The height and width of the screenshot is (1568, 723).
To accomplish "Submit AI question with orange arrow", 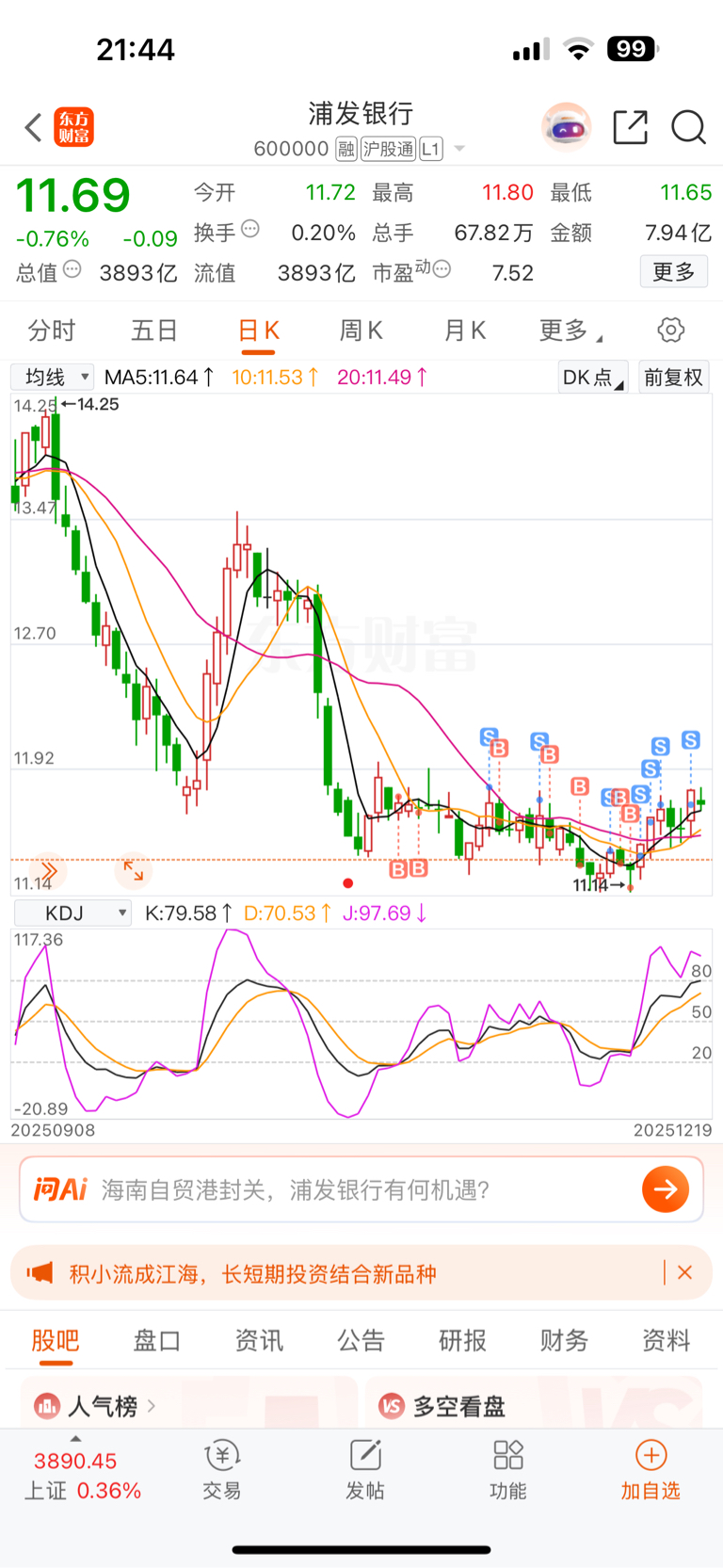I will pos(666,1189).
